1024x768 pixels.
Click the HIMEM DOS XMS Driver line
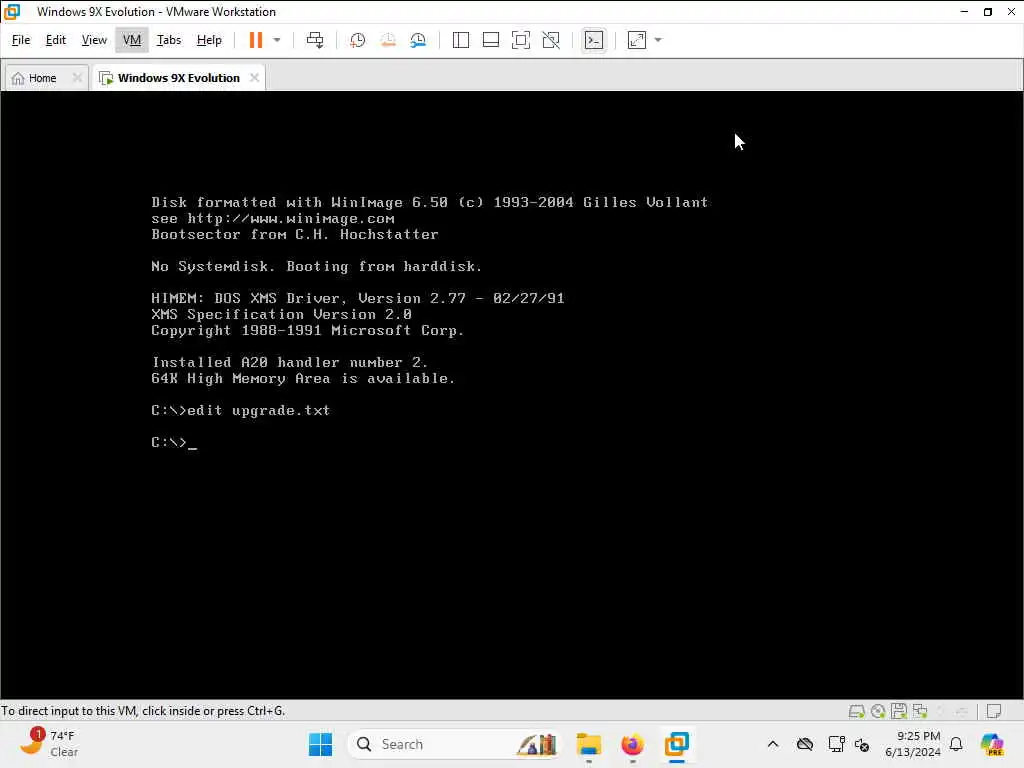coord(358,298)
